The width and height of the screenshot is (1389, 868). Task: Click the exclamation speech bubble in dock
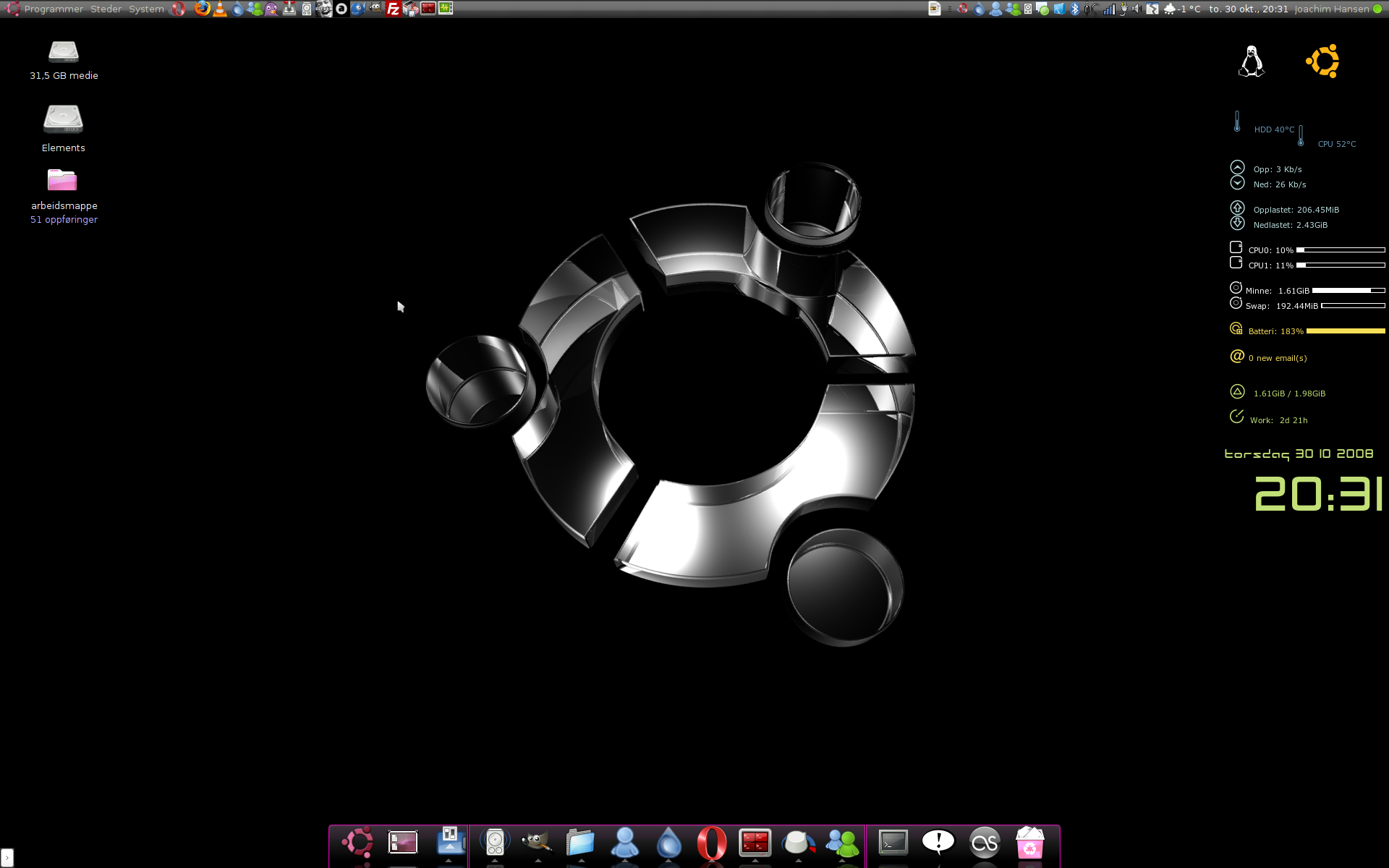click(938, 842)
